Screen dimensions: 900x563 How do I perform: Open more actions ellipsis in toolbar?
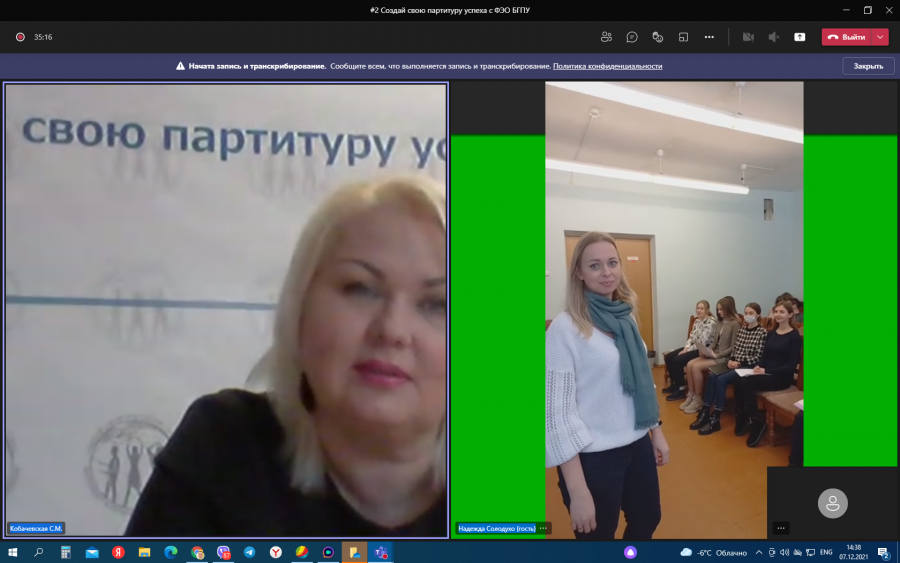(709, 37)
